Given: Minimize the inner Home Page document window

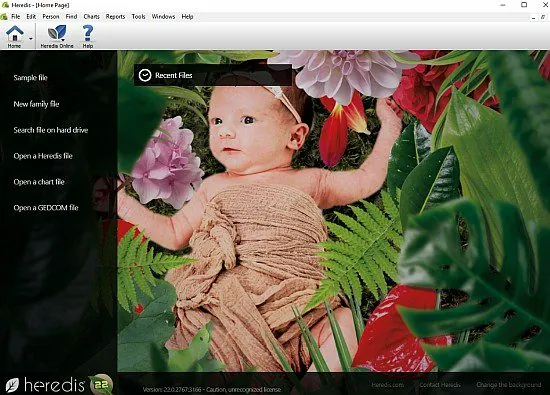Looking at the screenshot, I should point(534,17).
